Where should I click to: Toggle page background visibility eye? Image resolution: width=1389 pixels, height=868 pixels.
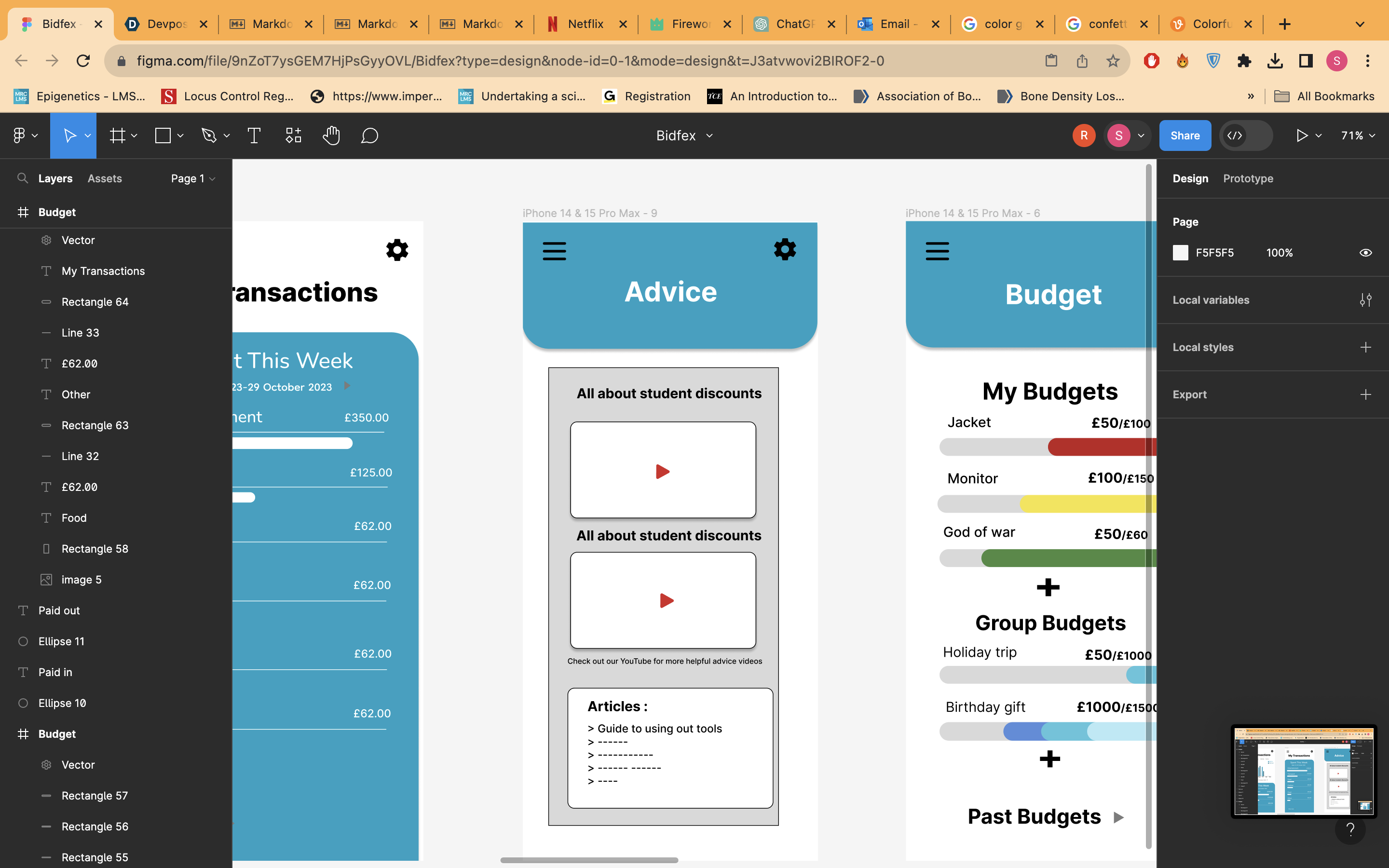[1365, 253]
